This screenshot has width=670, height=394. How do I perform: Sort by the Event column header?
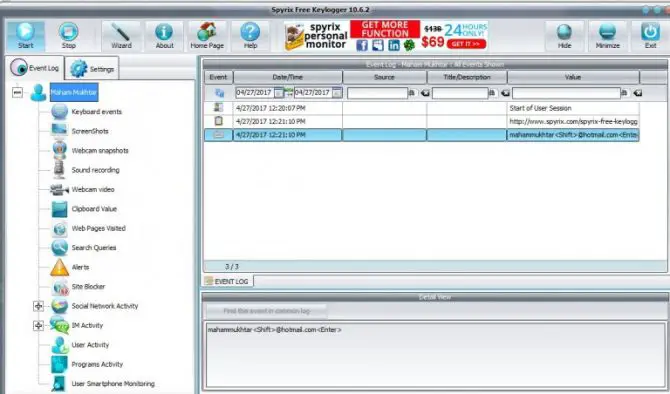point(218,77)
